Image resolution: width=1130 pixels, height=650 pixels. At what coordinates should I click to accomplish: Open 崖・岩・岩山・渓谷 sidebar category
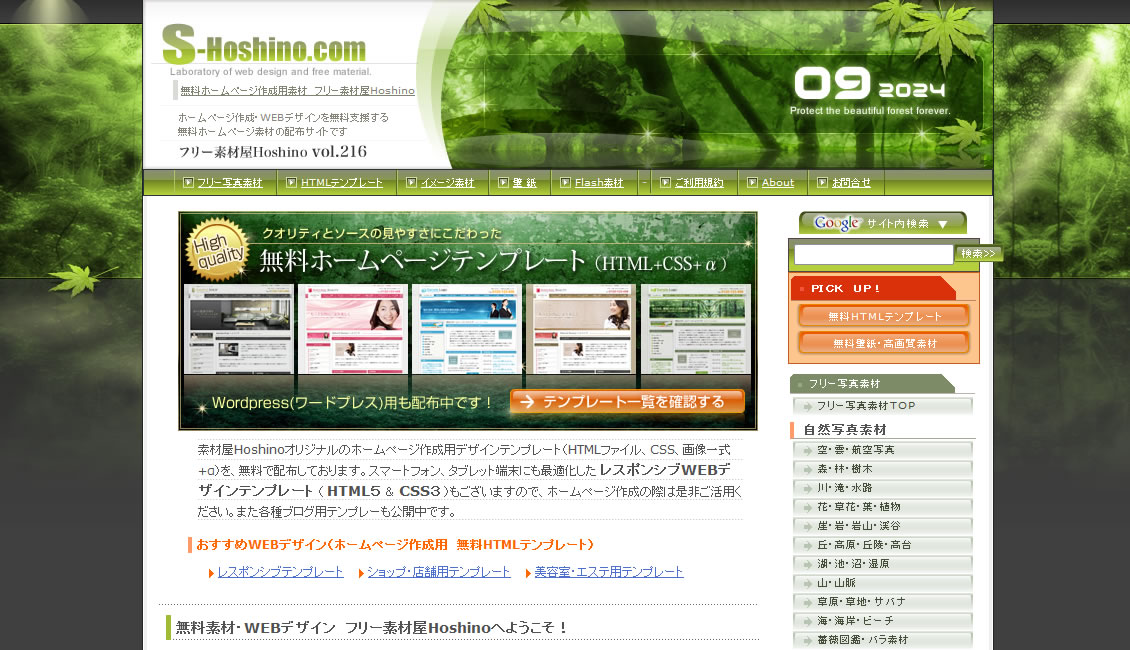[x=883, y=526]
